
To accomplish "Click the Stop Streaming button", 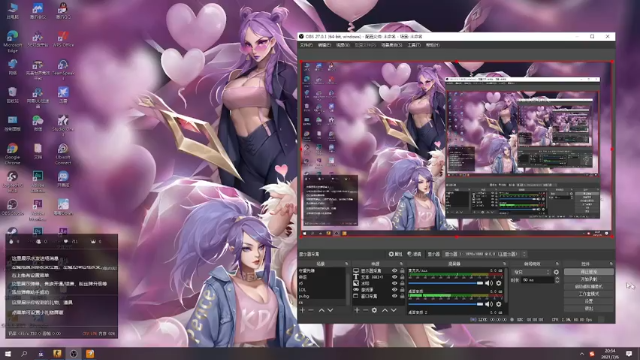I will click(589, 272).
